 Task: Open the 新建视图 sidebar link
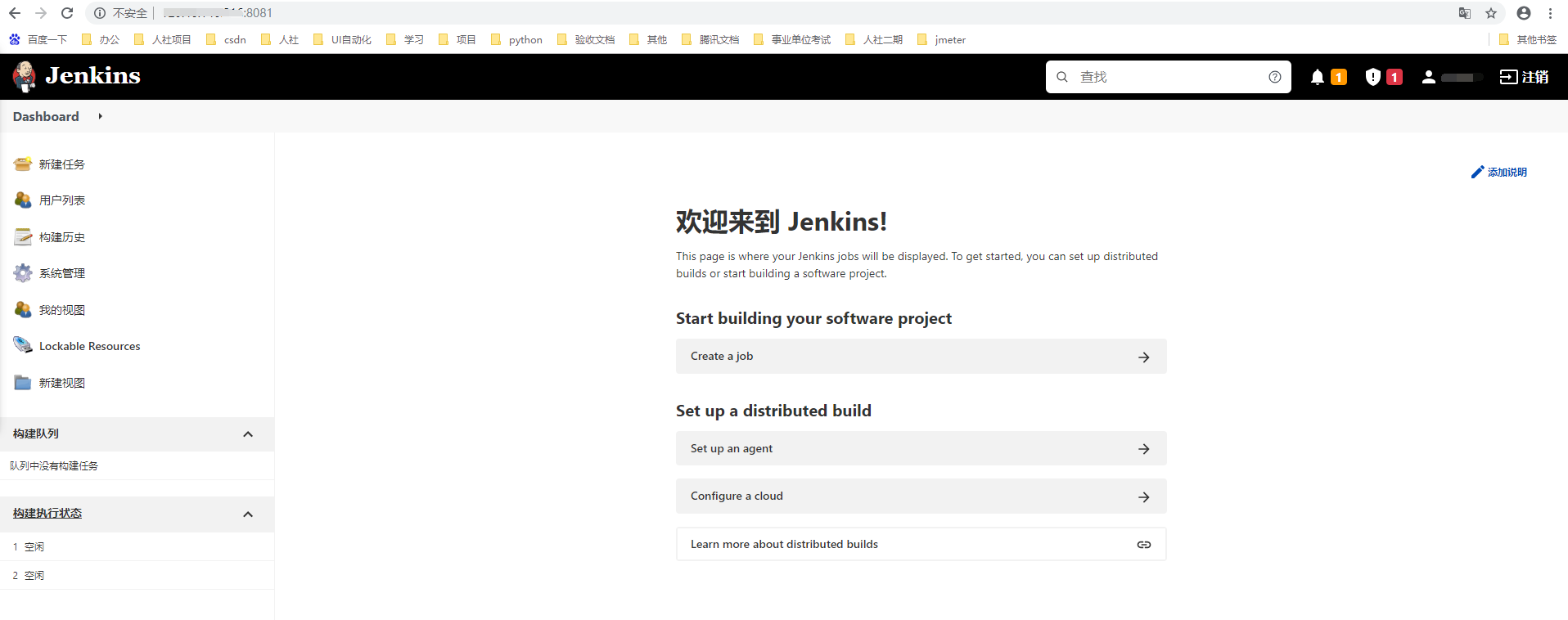click(x=62, y=383)
